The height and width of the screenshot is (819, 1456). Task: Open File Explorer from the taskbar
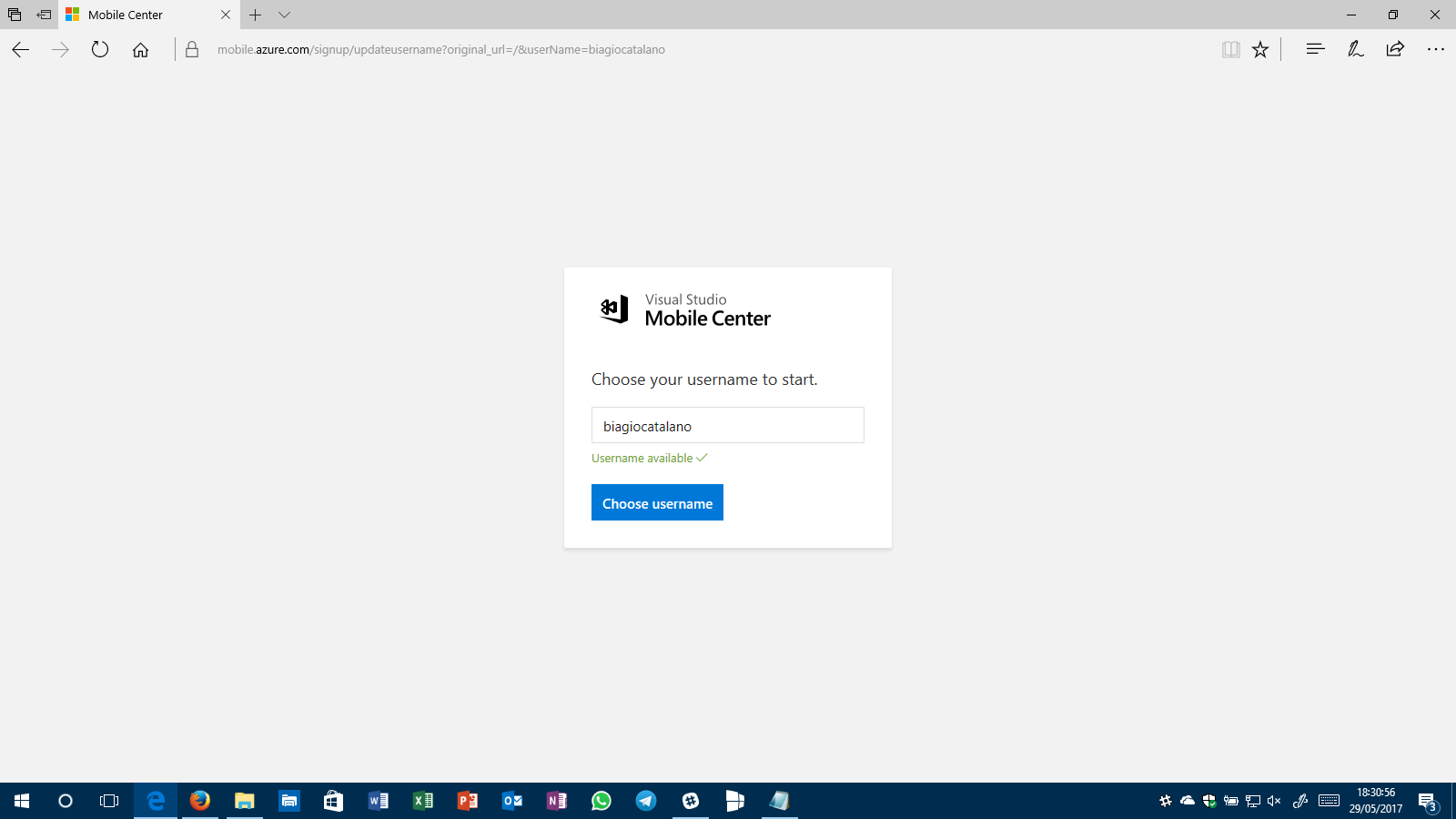click(x=245, y=801)
